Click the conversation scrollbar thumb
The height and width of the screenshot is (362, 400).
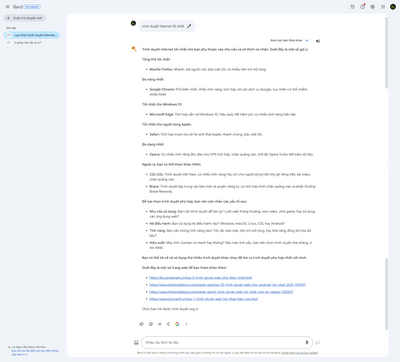coord(387,53)
